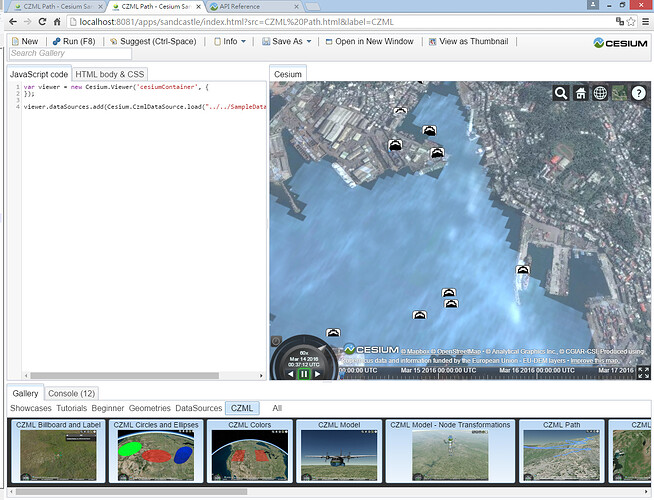Open the Cesium geocoder search icon
This screenshot has width=654, height=500.
[x=561, y=93]
